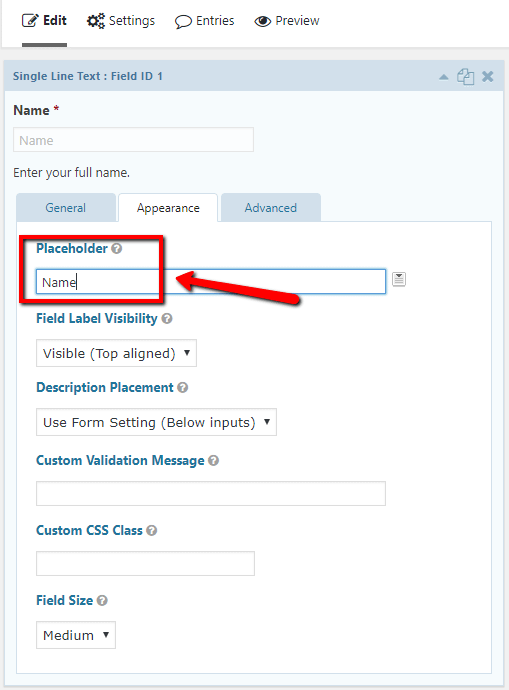Image resolution: width=509 pixels, height=690 pixels.
Task: Open the Field Label Visibility dropdown
Action: point(116,353)
